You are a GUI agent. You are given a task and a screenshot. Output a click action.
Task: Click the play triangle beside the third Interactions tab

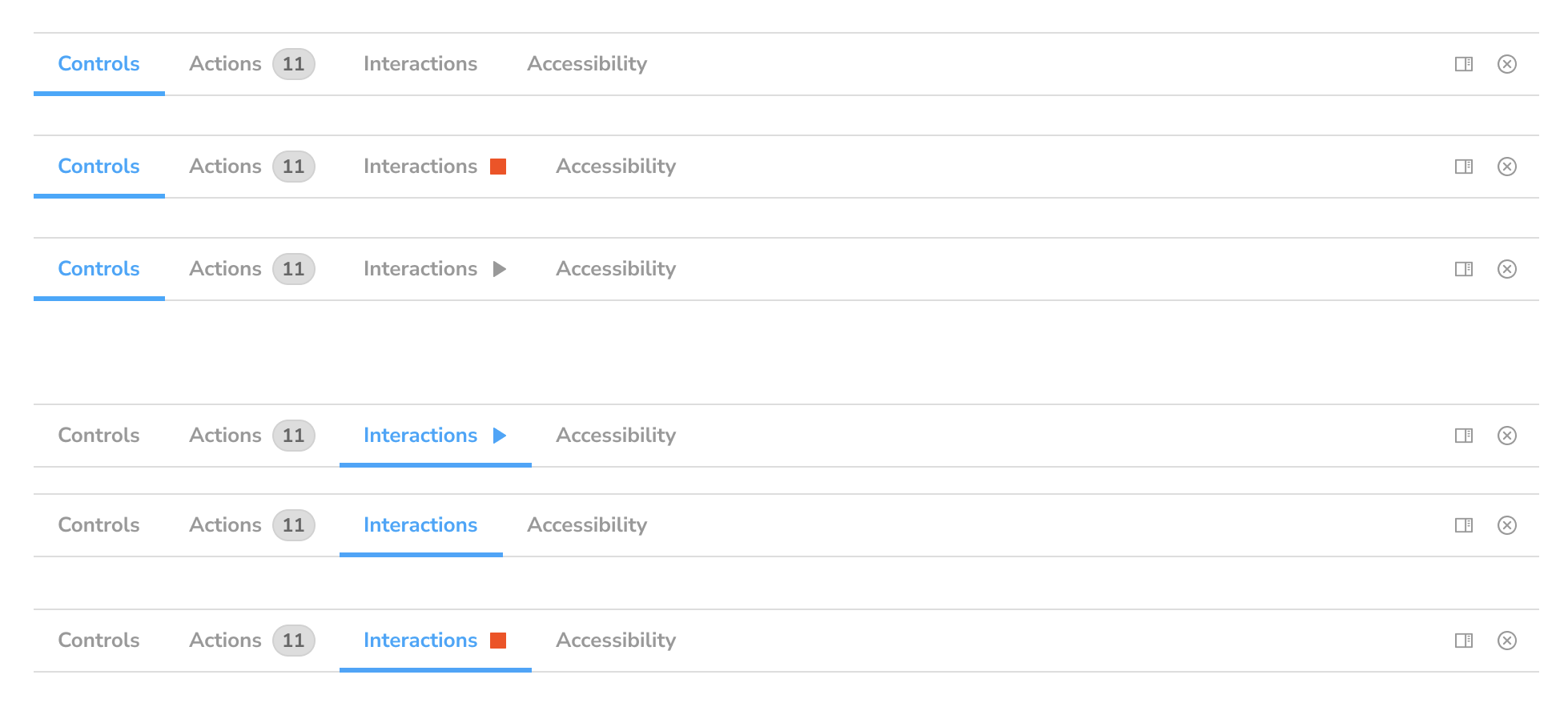point(500,269)
